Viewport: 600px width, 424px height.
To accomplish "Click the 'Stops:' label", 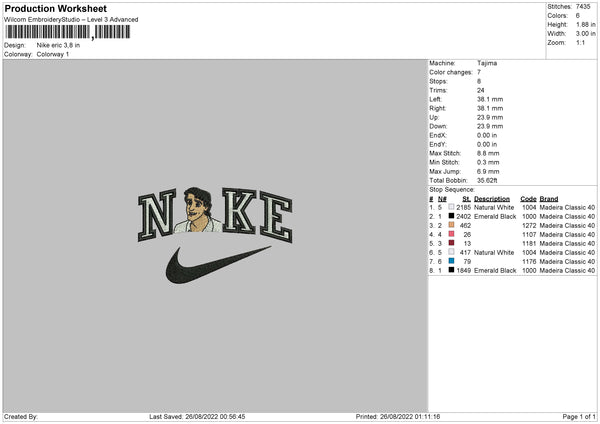I will pos(438,81).
